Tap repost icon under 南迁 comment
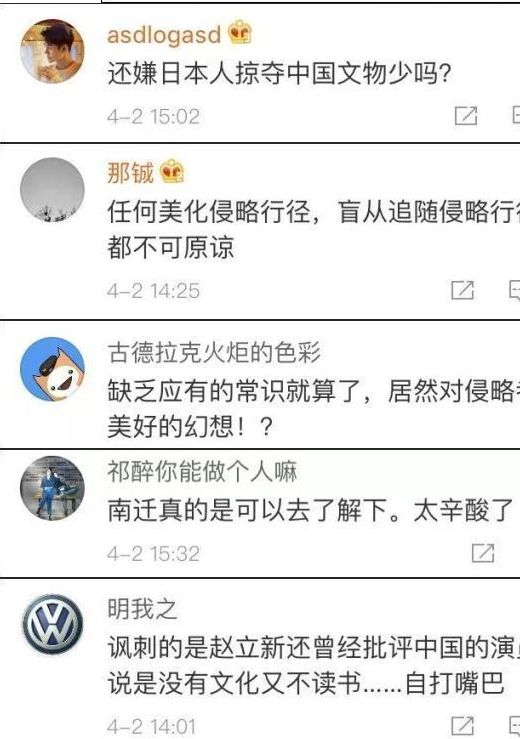 pos(483,553)
